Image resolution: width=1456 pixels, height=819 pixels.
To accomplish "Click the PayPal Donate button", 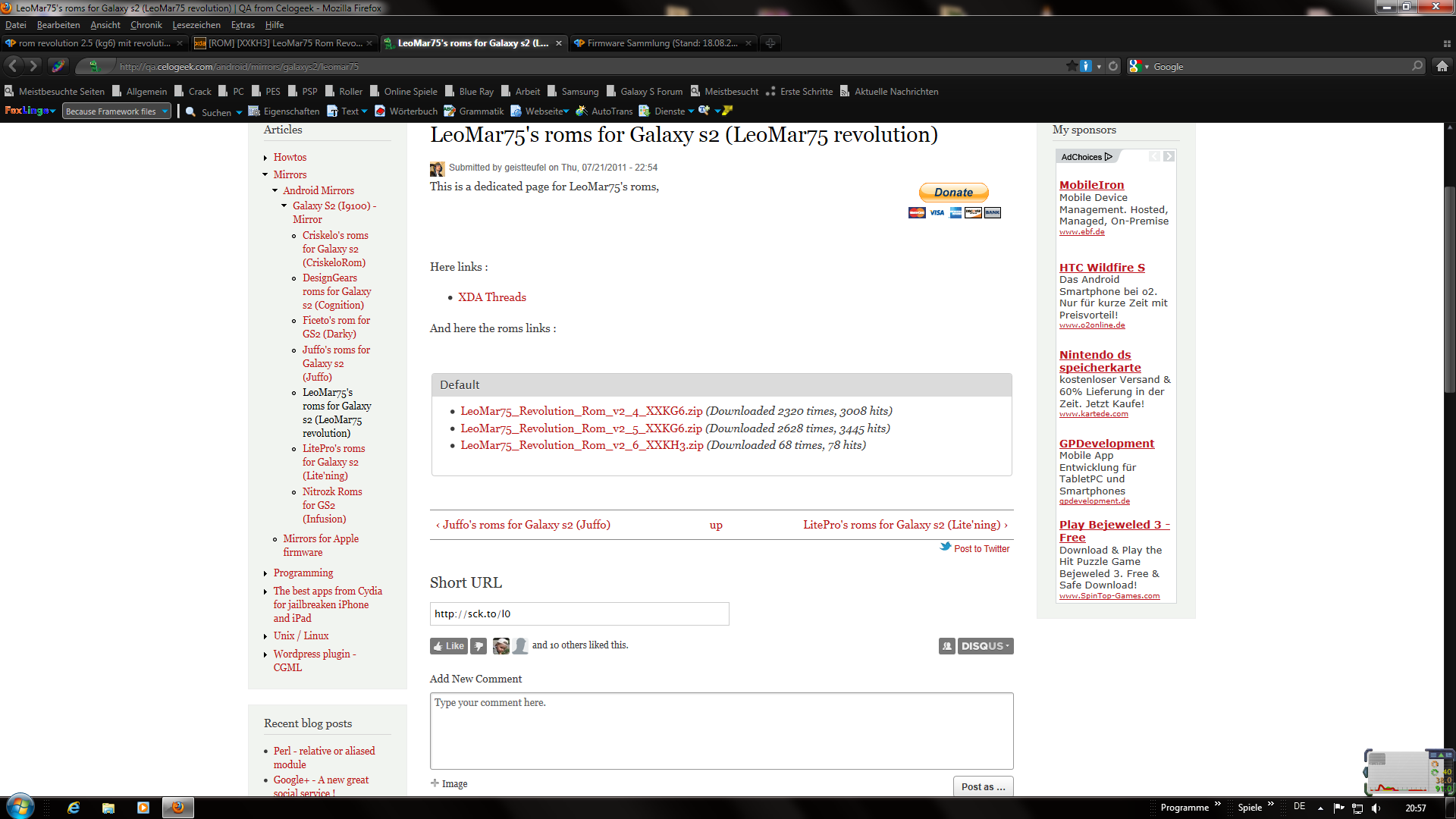I will click(x=953, y=193).
